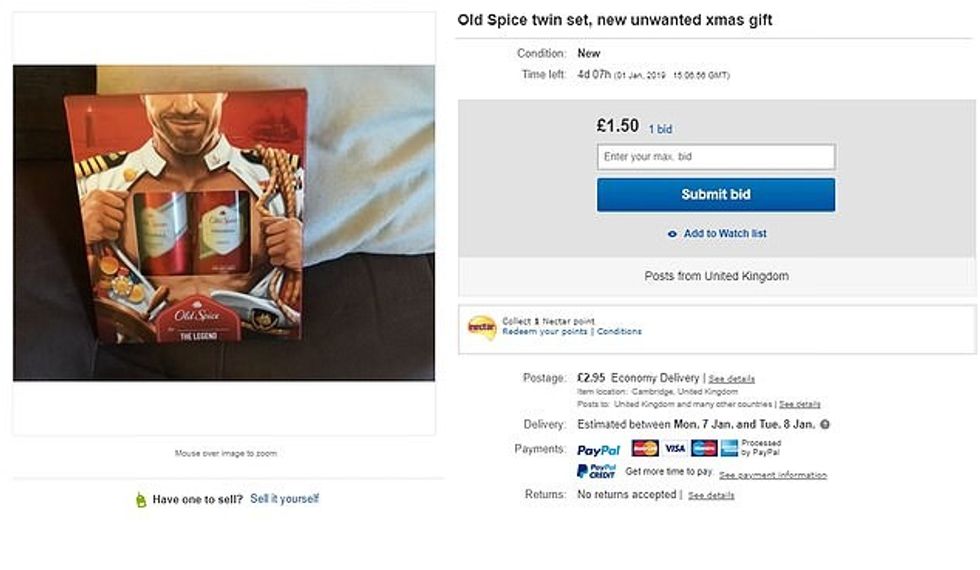980x570 pixels.
Task: Click the MasterCard icon
Action: coord(645,448)
